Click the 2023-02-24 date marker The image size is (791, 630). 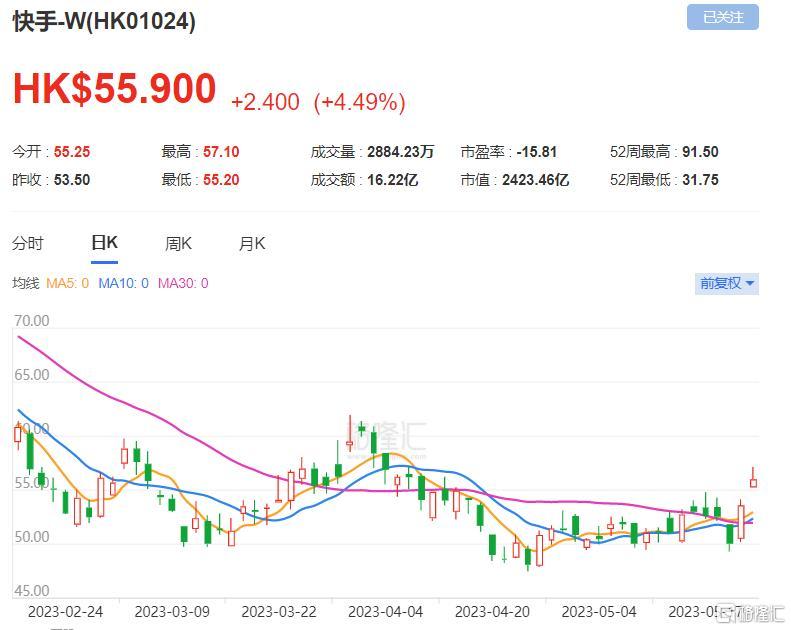coord(66,612)
